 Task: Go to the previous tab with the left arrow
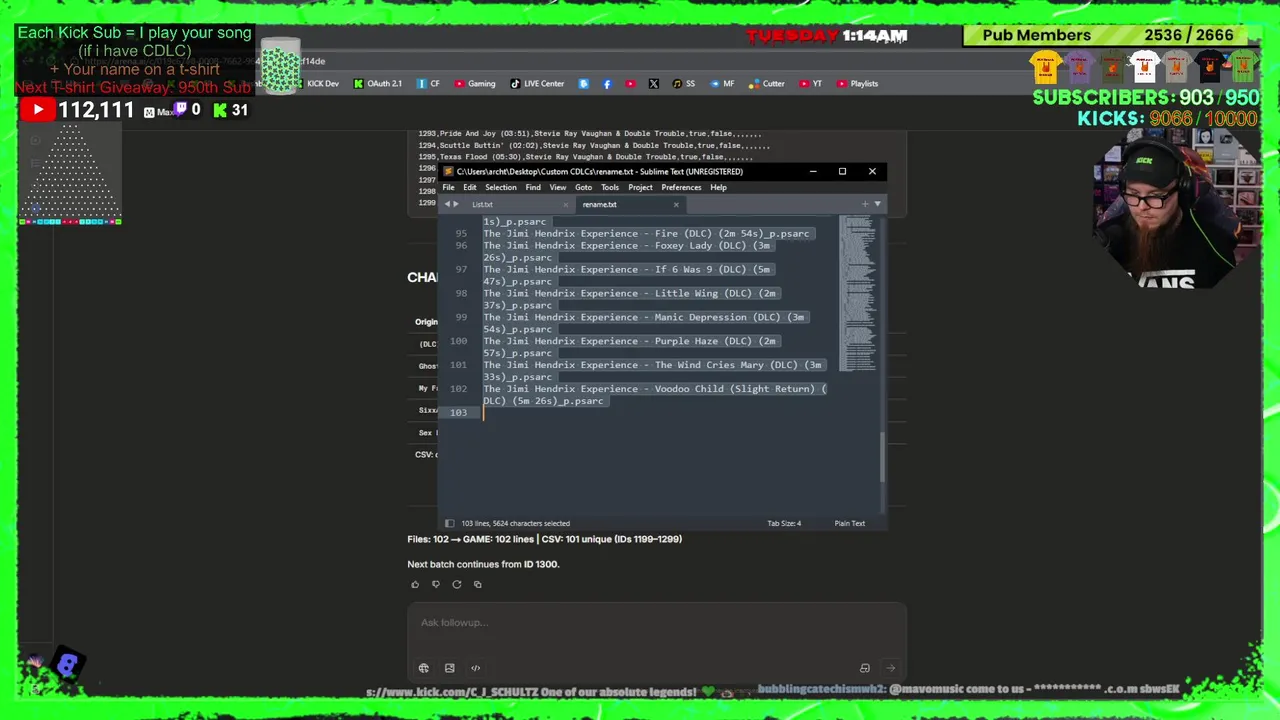click(447, 204)
